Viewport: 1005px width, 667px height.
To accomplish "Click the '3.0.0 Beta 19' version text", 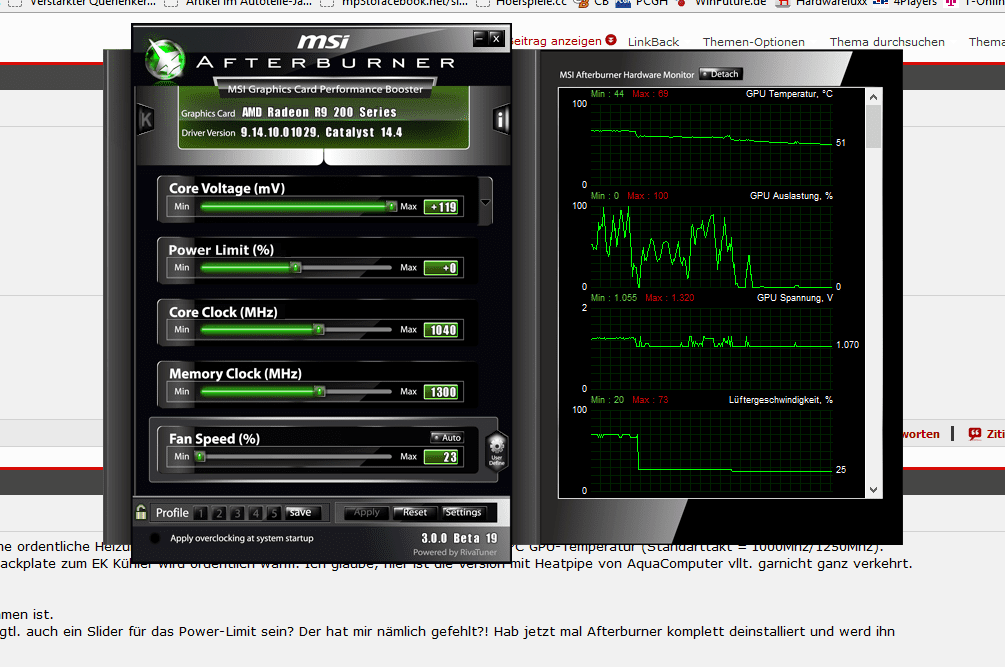I will pyautogui.click(x=459, y=538).
